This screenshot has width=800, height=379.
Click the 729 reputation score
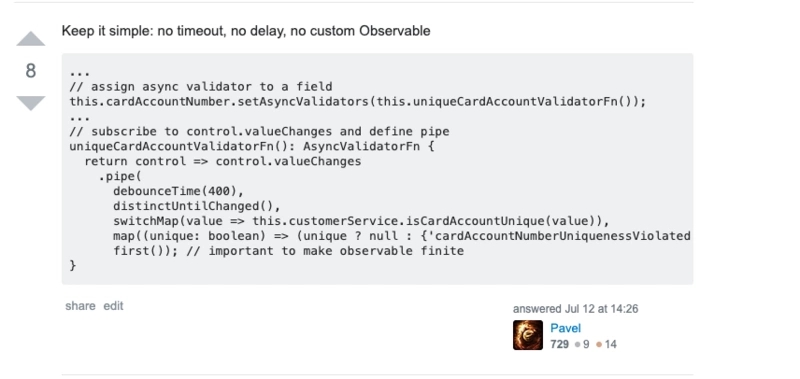tap(559, 344)
